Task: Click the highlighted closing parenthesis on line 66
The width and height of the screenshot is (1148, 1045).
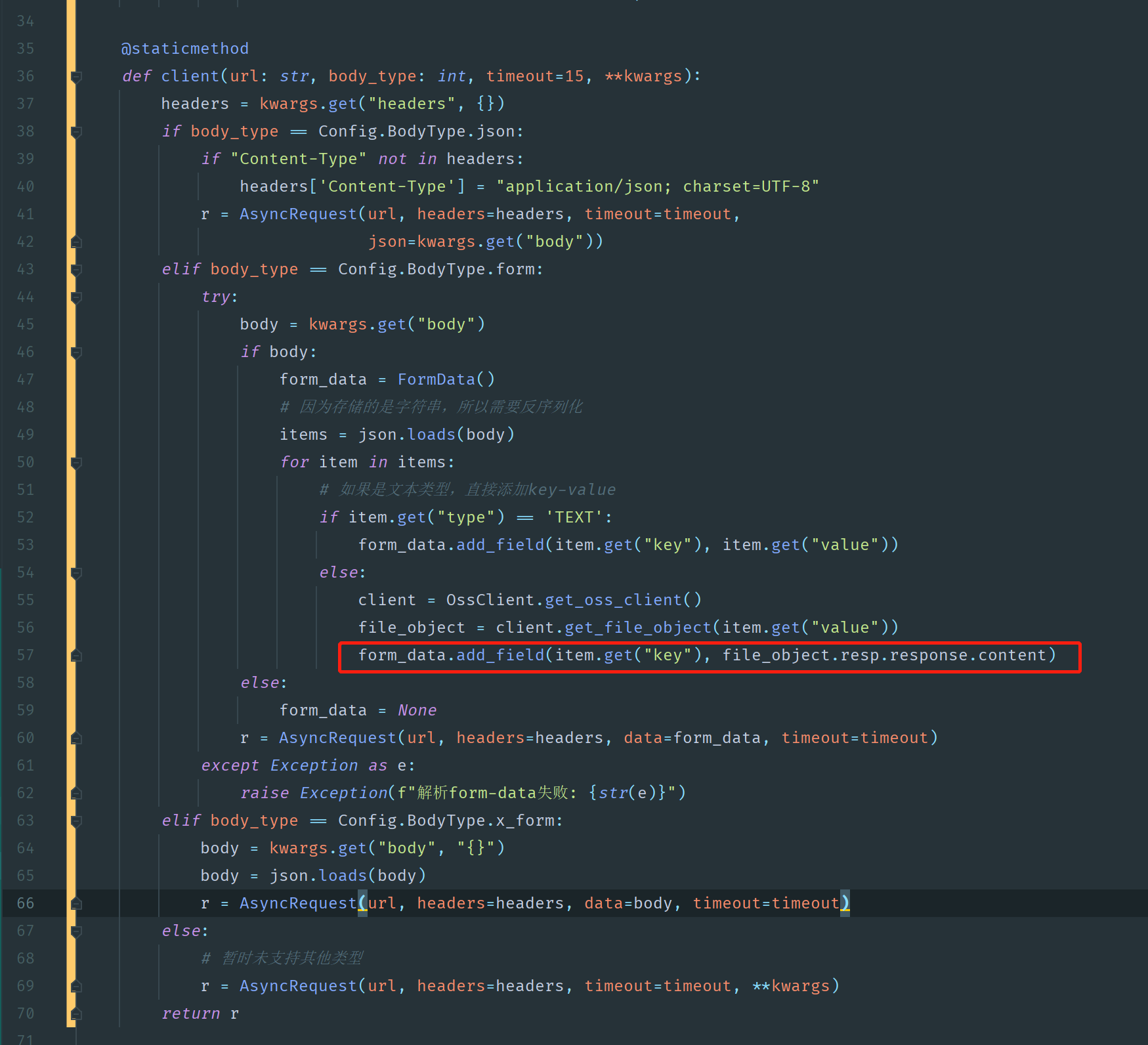Action: click(845, 903)
